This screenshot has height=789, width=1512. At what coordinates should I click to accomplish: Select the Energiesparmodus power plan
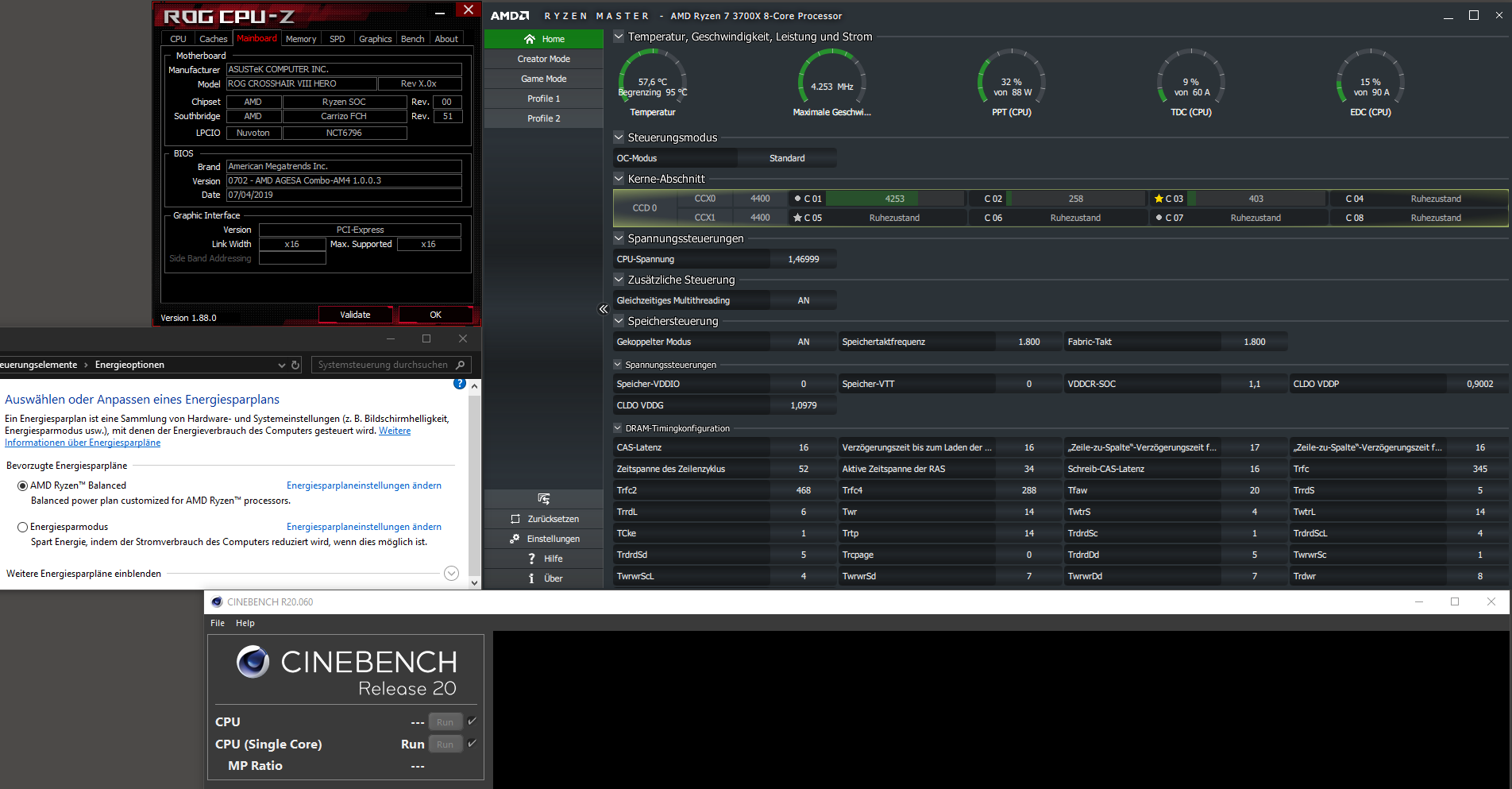(x=22, y=527)
